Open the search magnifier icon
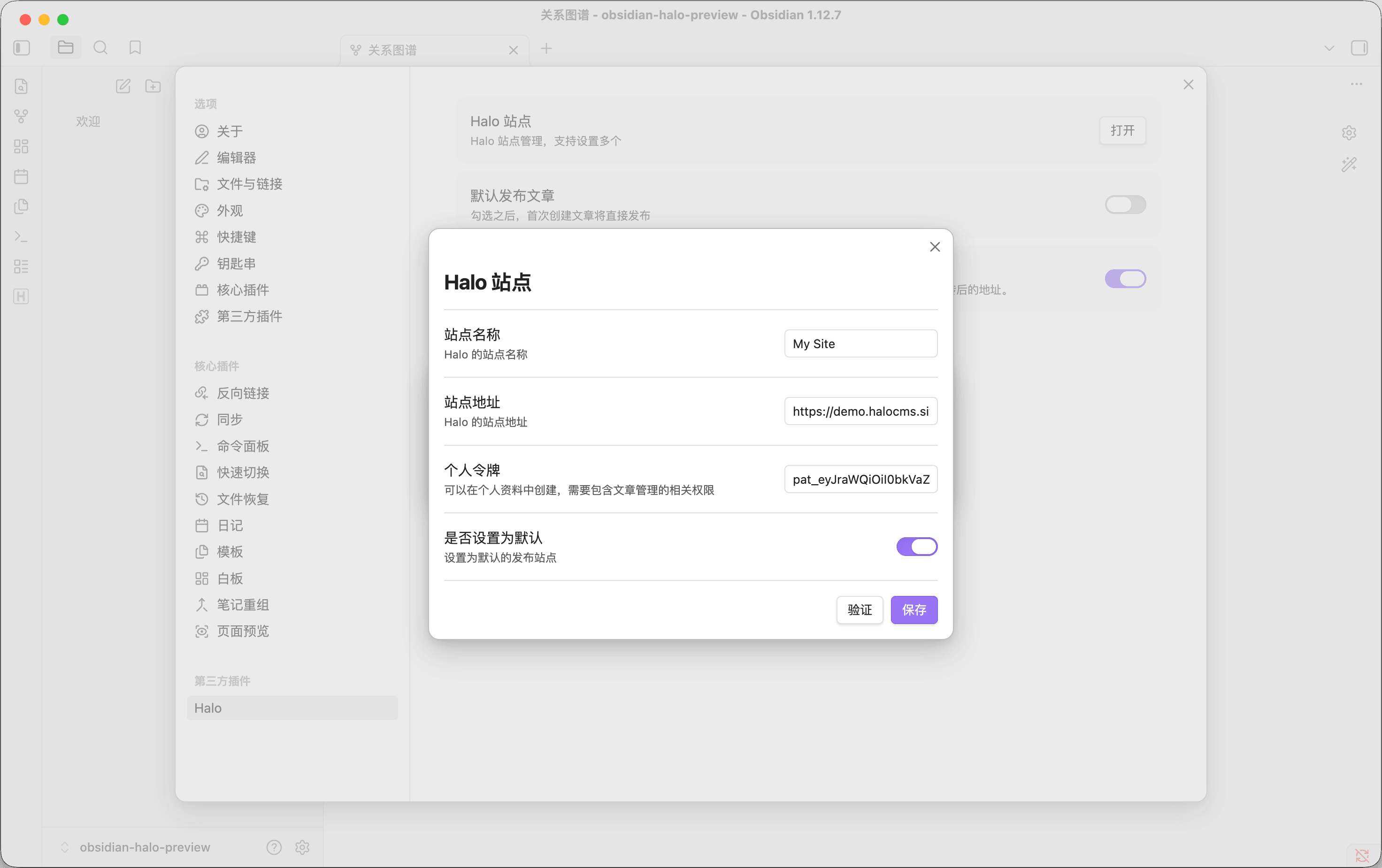1382x868 pixels. 100,47
